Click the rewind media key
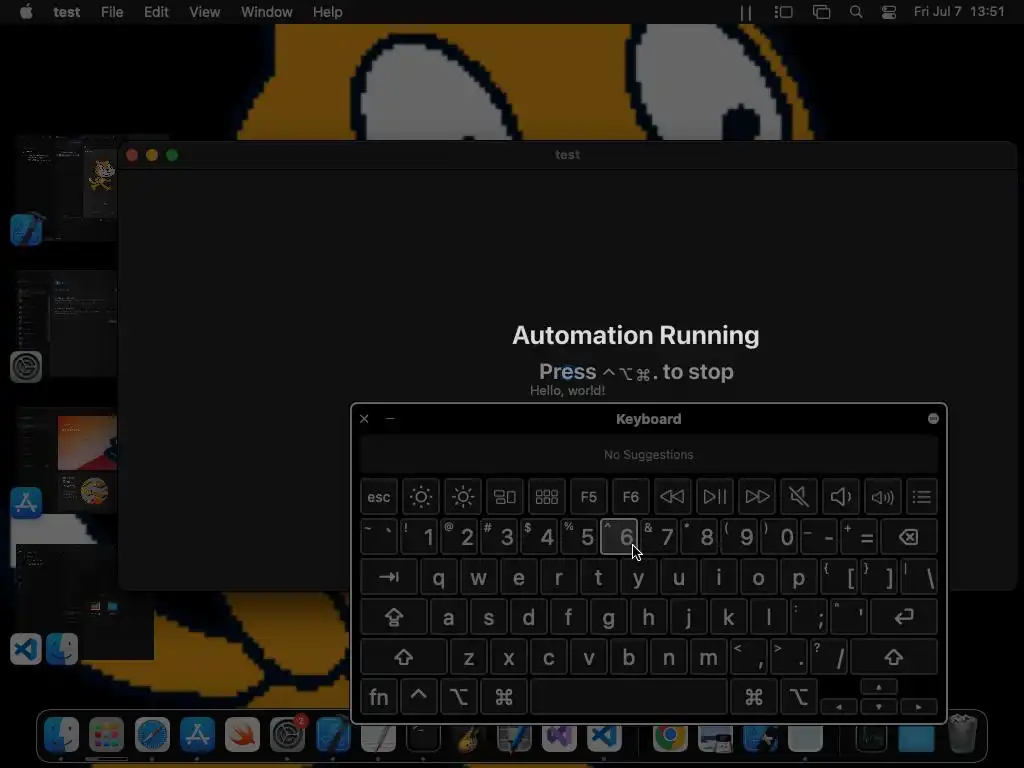The height and width of the screenshot is (768, 1024). (x=673, y=497)
